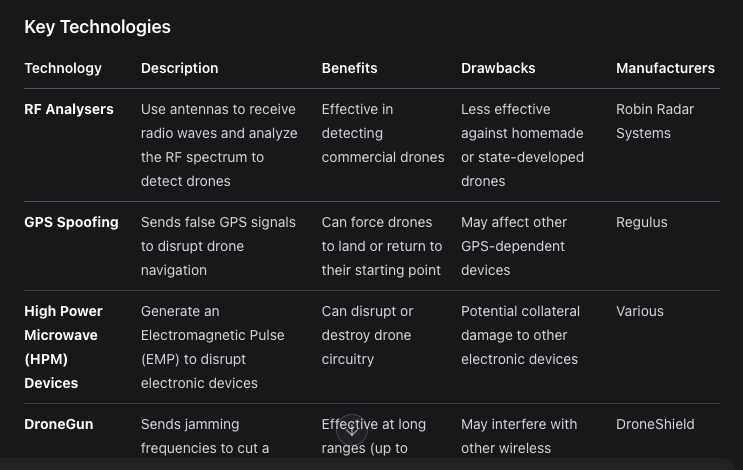Click 'May affect other GPS-dependent devices' cell
743x470 pixels.
[x=514, y=246]
